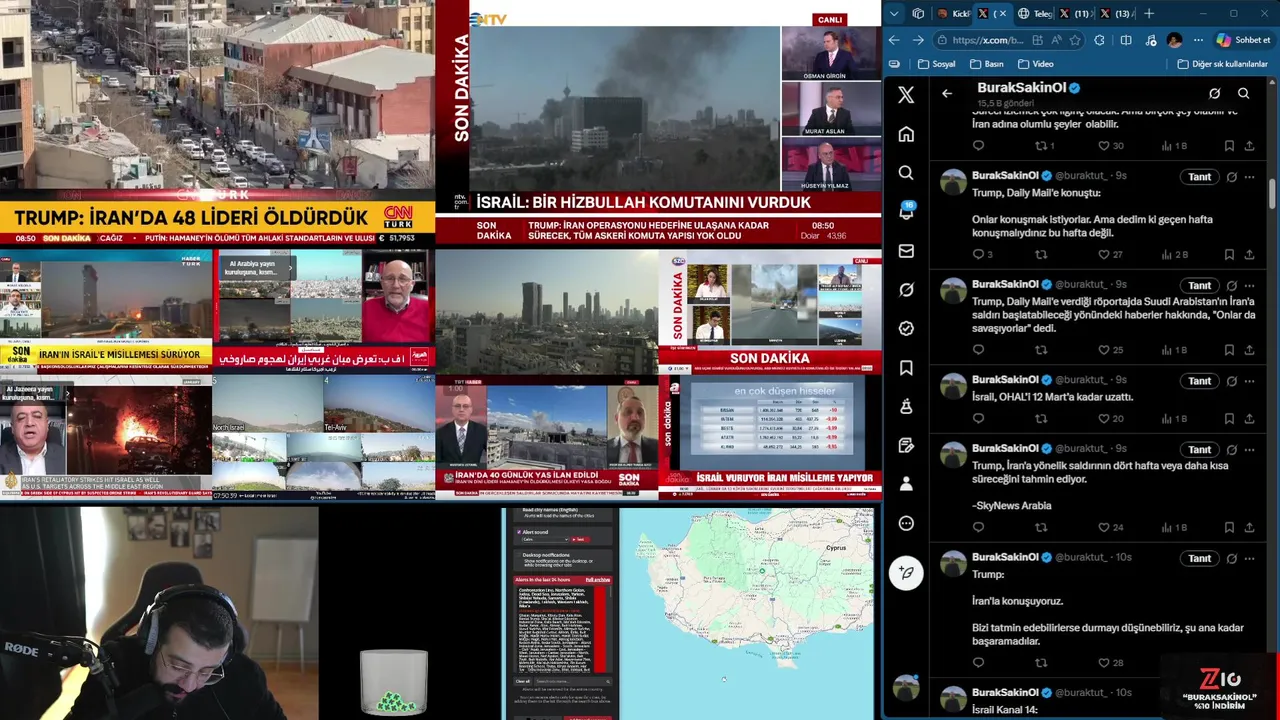Click Clear all in alerts panel
Screen dimensions: 1280x720
pyautogui.click(x=522, y=681)
